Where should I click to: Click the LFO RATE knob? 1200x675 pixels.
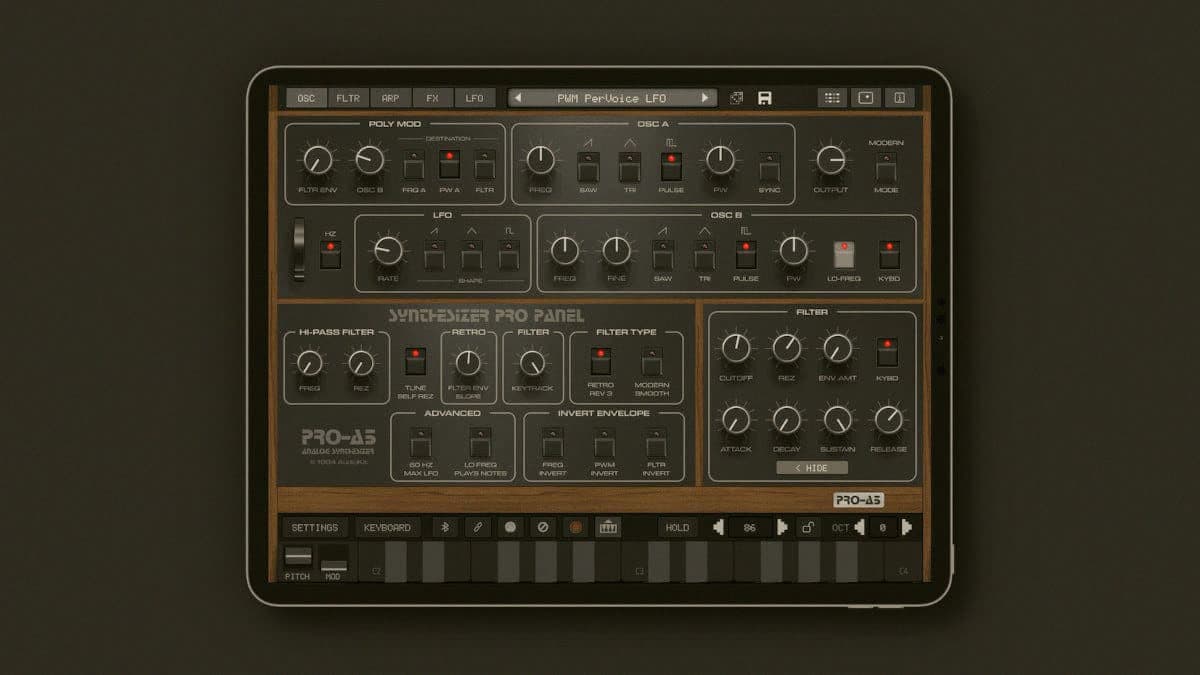tap(388, 250)
